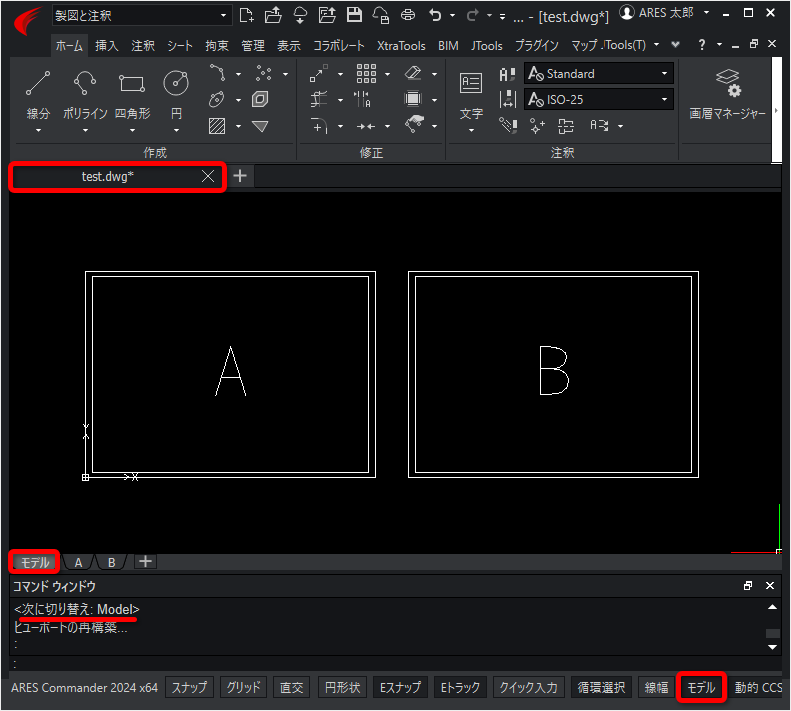The image size is (791, 711).
Task: Switch to the 表示 ribbon tab
Action: [289, 46]
